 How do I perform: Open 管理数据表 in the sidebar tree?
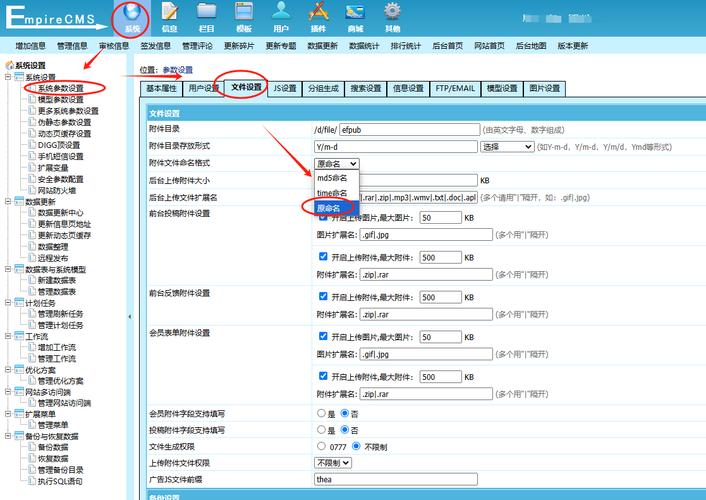click(57, 291)
